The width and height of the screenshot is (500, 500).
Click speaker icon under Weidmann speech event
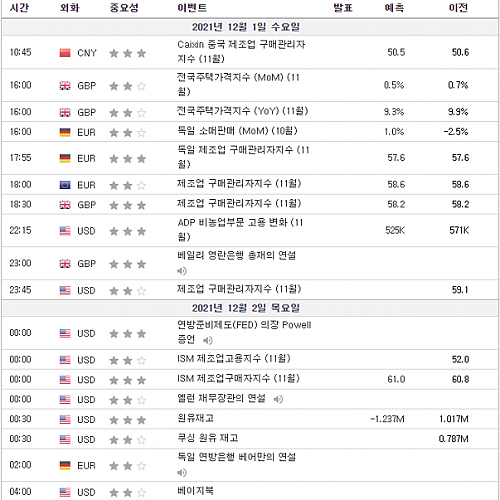pyautogui.click(x=182, y=473)
